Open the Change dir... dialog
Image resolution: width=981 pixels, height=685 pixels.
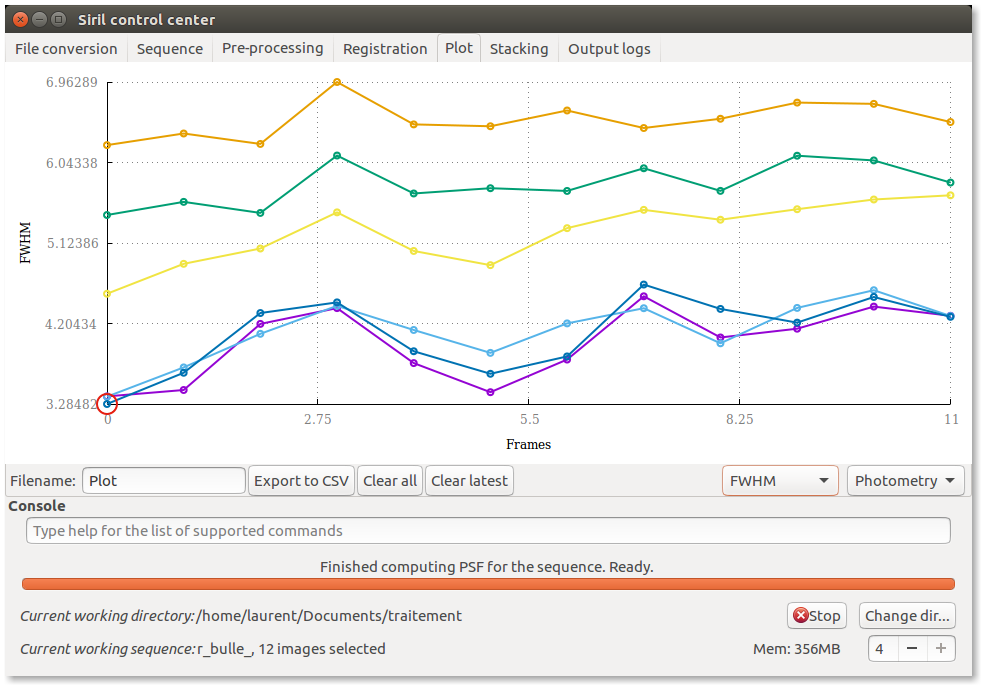(x=907, y=616)
